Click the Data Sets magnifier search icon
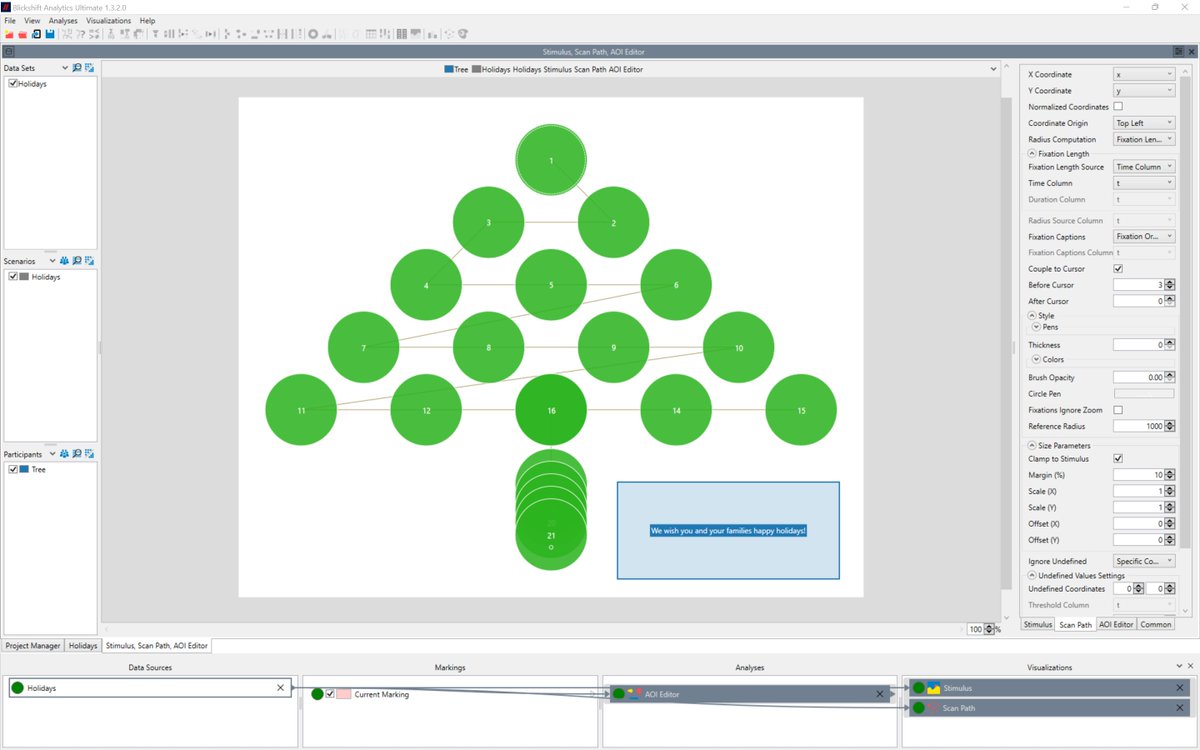Viewport: 1200px width, 750px height. [x=77, y=68]
